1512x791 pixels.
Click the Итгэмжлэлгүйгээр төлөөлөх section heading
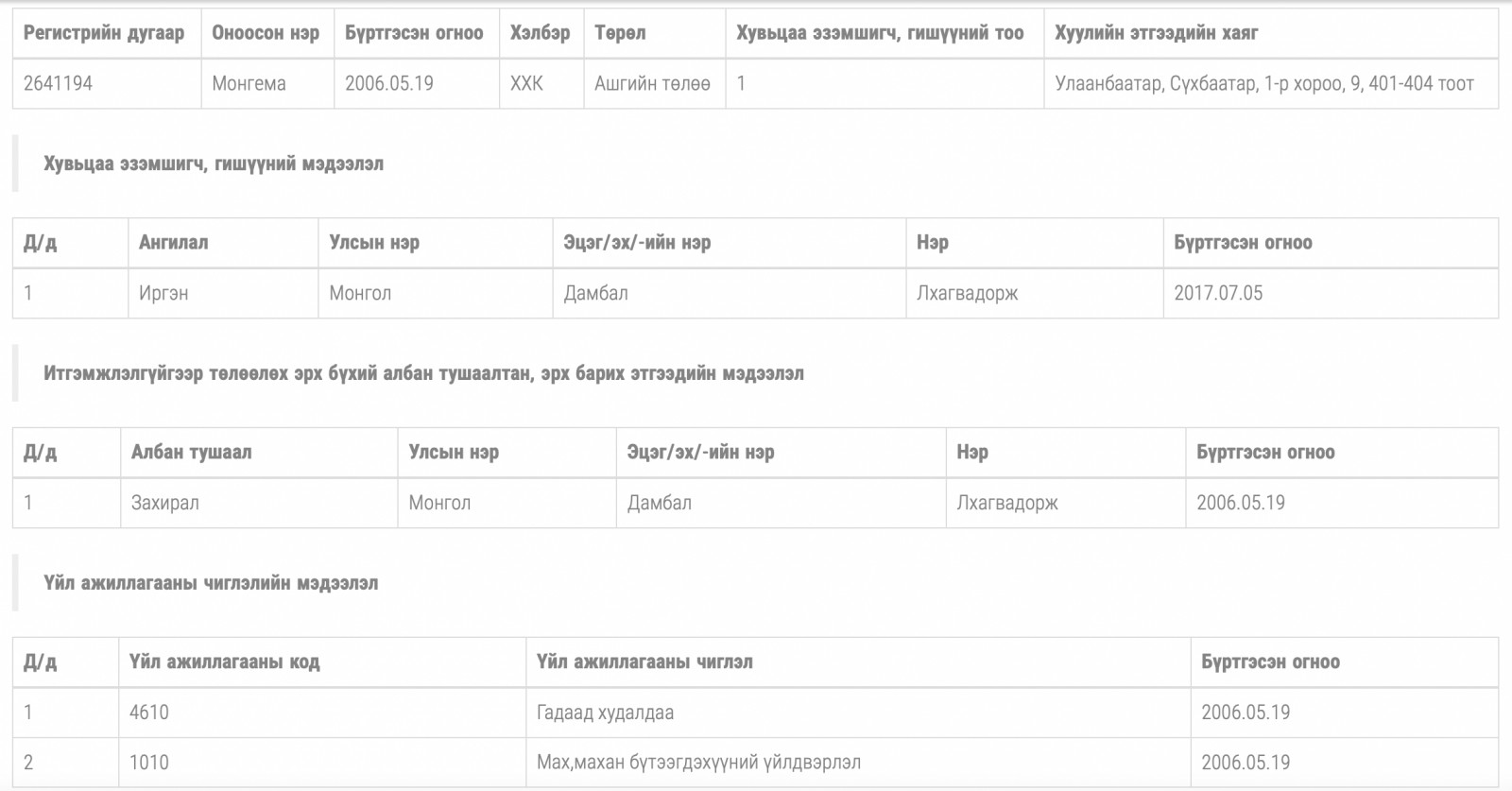click(x=423, y=374)
